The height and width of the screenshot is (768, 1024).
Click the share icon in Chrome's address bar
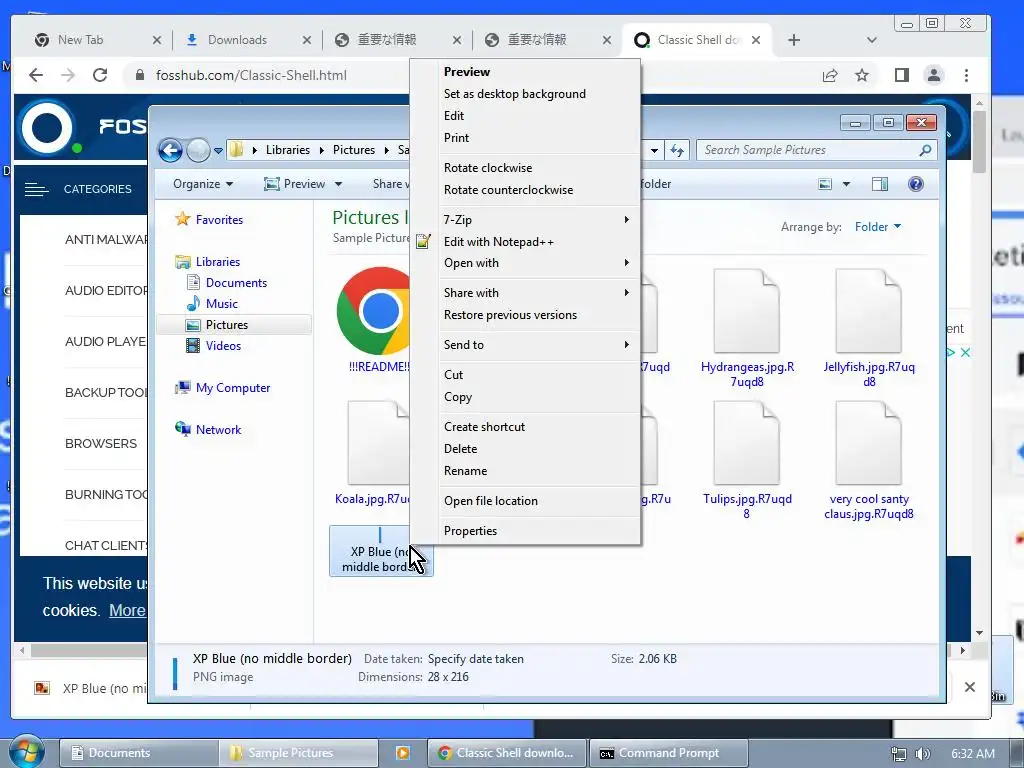(x=830, y=75)
